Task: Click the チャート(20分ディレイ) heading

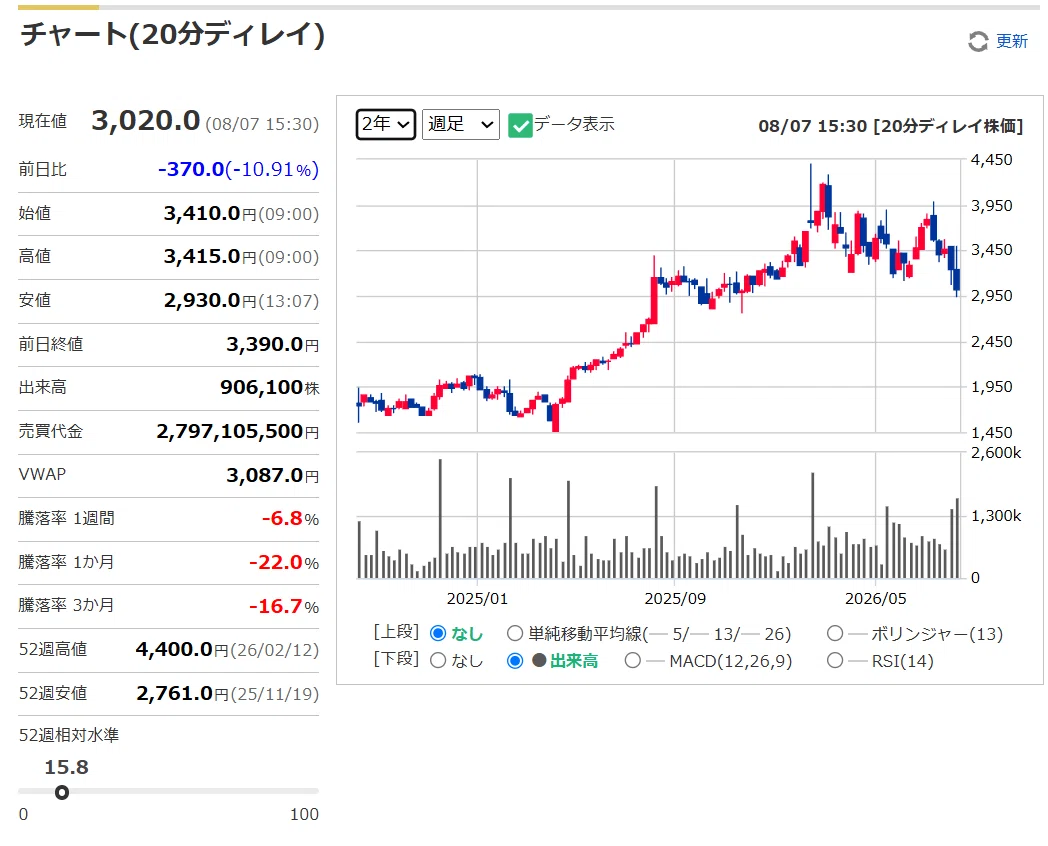Action: [x=172, y=34]
